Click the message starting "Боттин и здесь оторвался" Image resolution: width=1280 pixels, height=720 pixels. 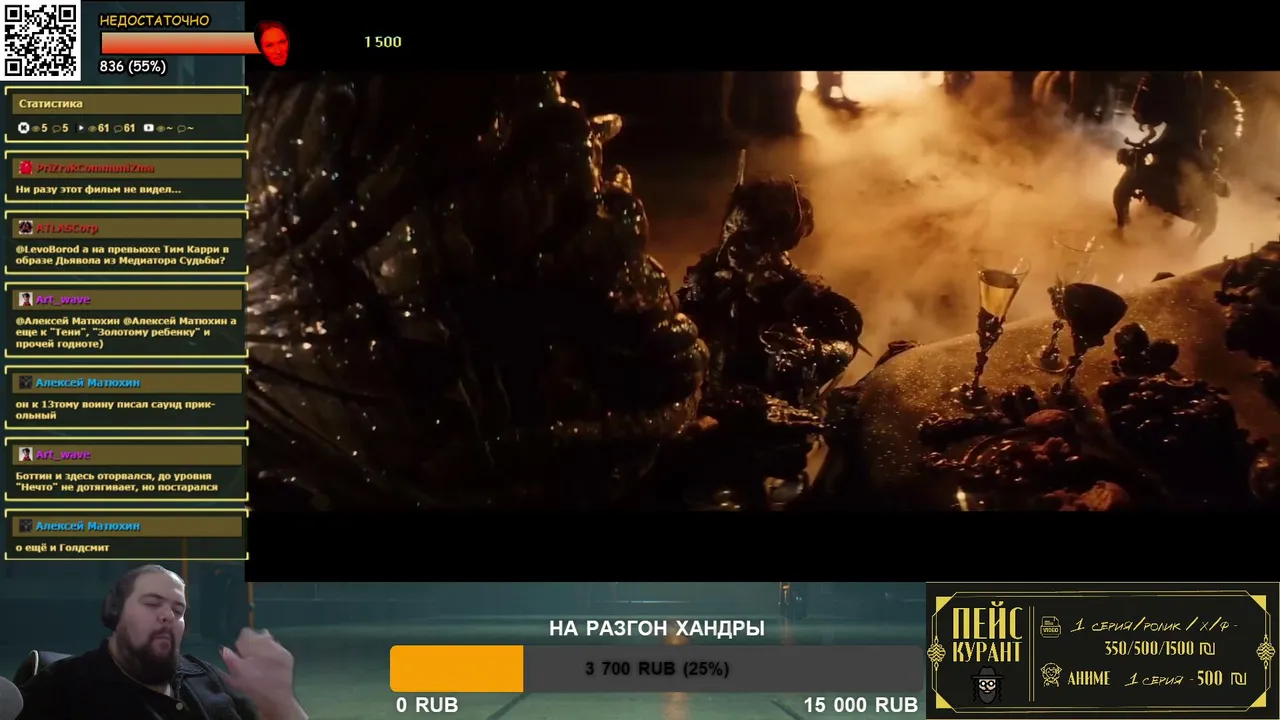116,481
